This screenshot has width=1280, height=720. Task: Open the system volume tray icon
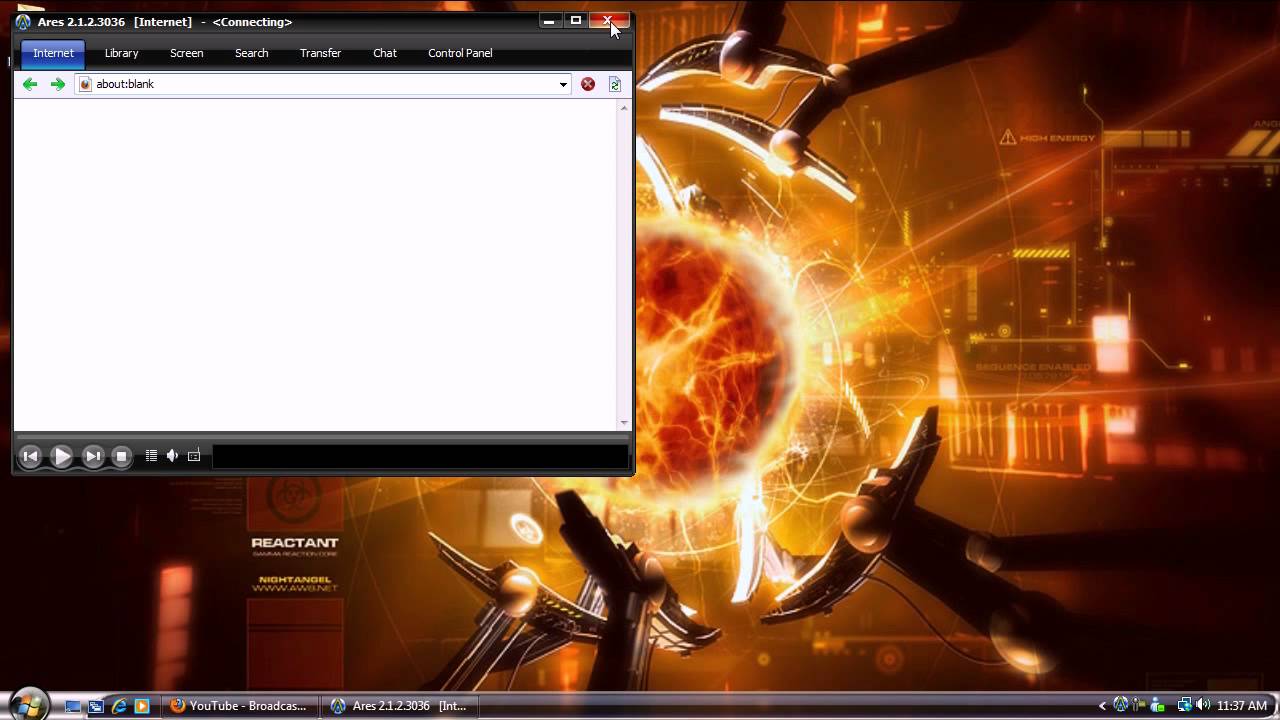(1203, 706)
